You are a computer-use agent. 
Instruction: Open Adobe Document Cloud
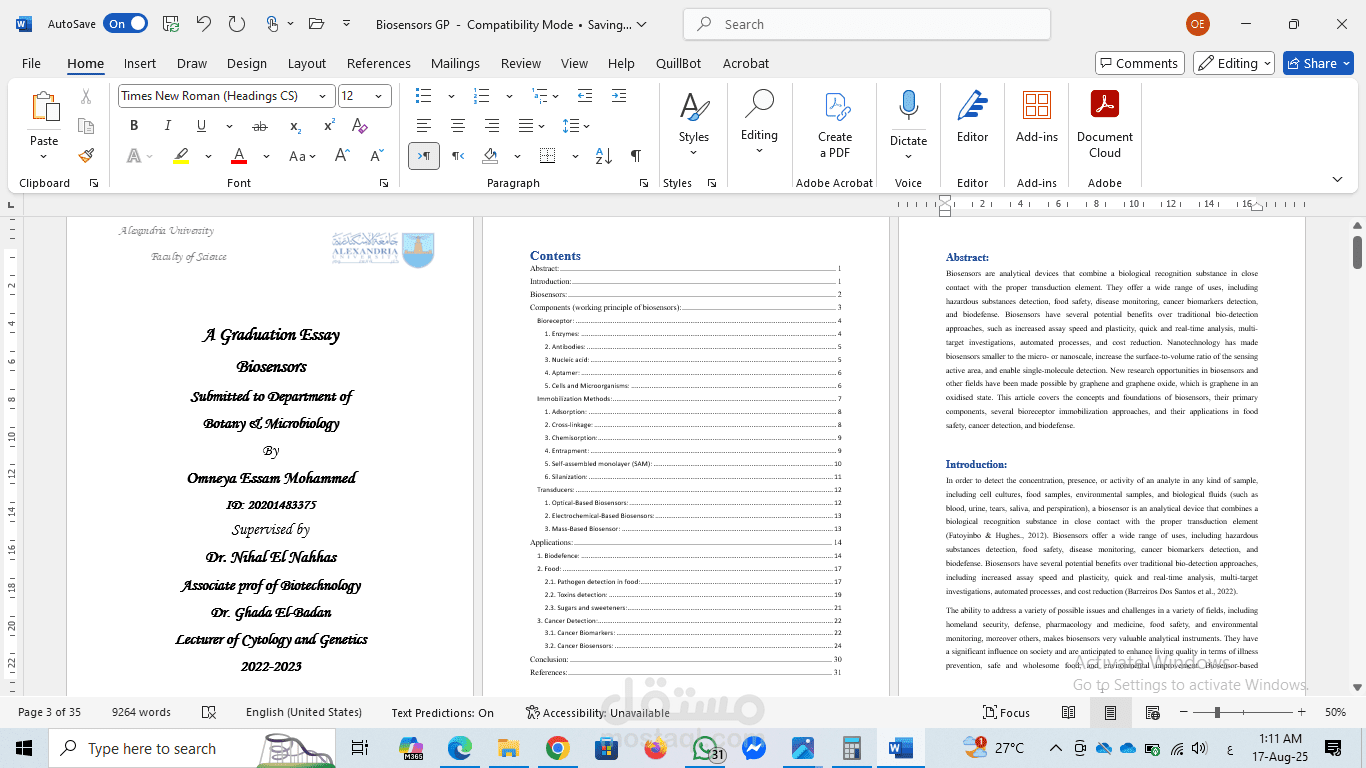point(1105,124)
